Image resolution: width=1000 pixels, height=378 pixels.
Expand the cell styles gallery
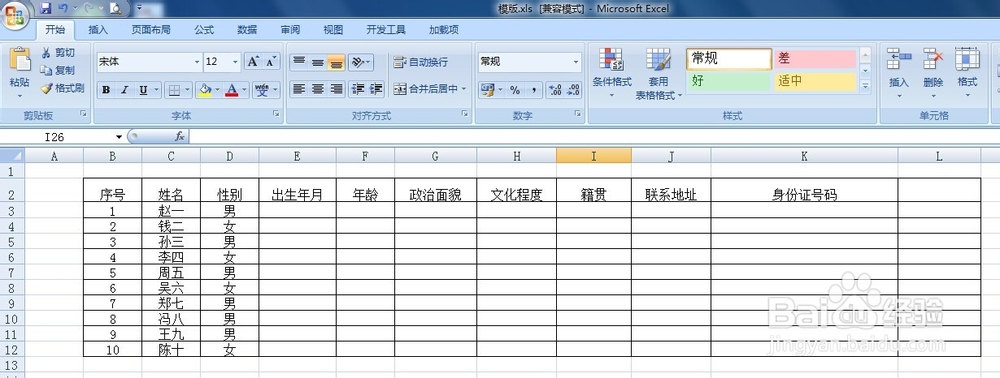pyautogui.click(x=865, y=85)
